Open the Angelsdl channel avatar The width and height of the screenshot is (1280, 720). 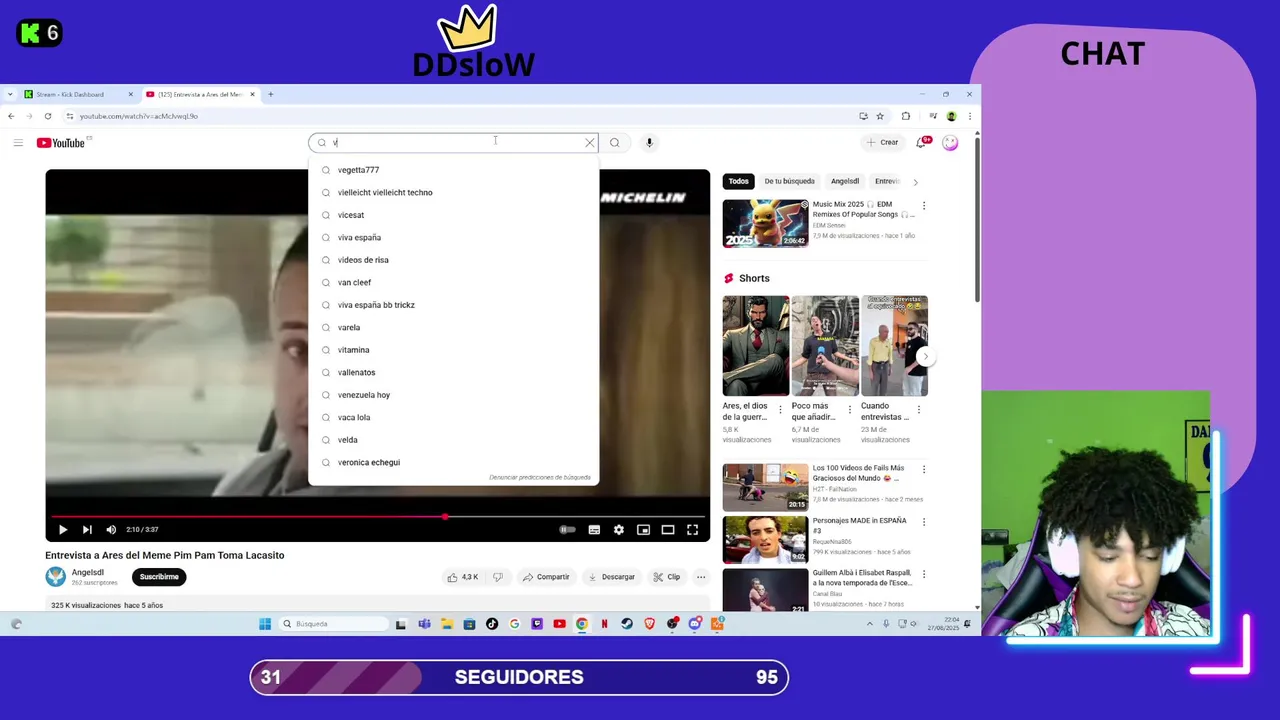(x=55, y=576)
